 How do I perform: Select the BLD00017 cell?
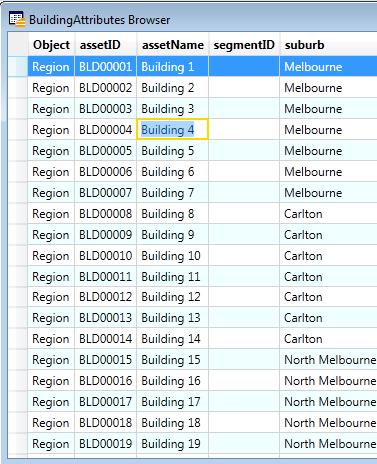click(106, 402)
